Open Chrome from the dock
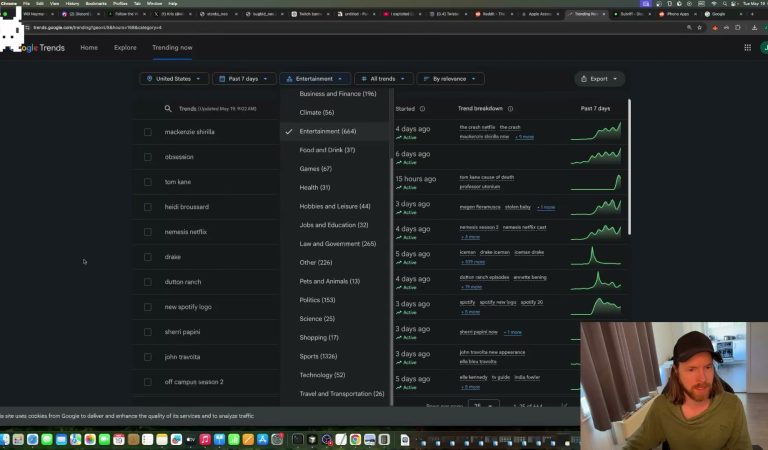Screen dimensions: 768x450 355,439
